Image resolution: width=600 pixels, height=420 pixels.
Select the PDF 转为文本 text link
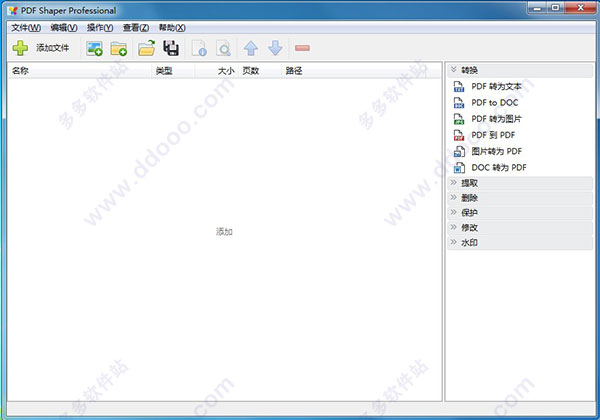click(496, 87)
